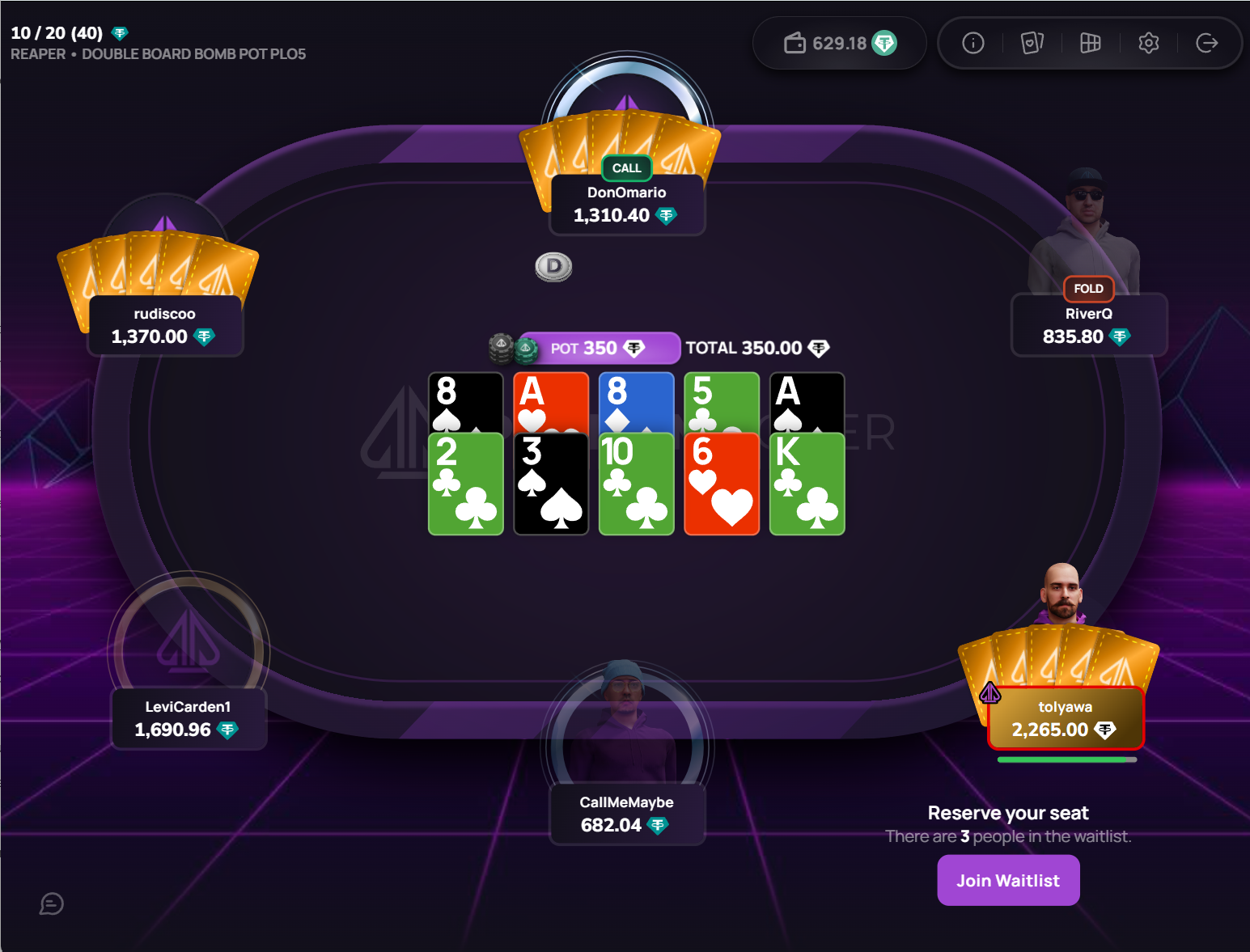
Task: Click CallMeMaybe player seat
Action: pyautogui.click(x=627, y=814)
